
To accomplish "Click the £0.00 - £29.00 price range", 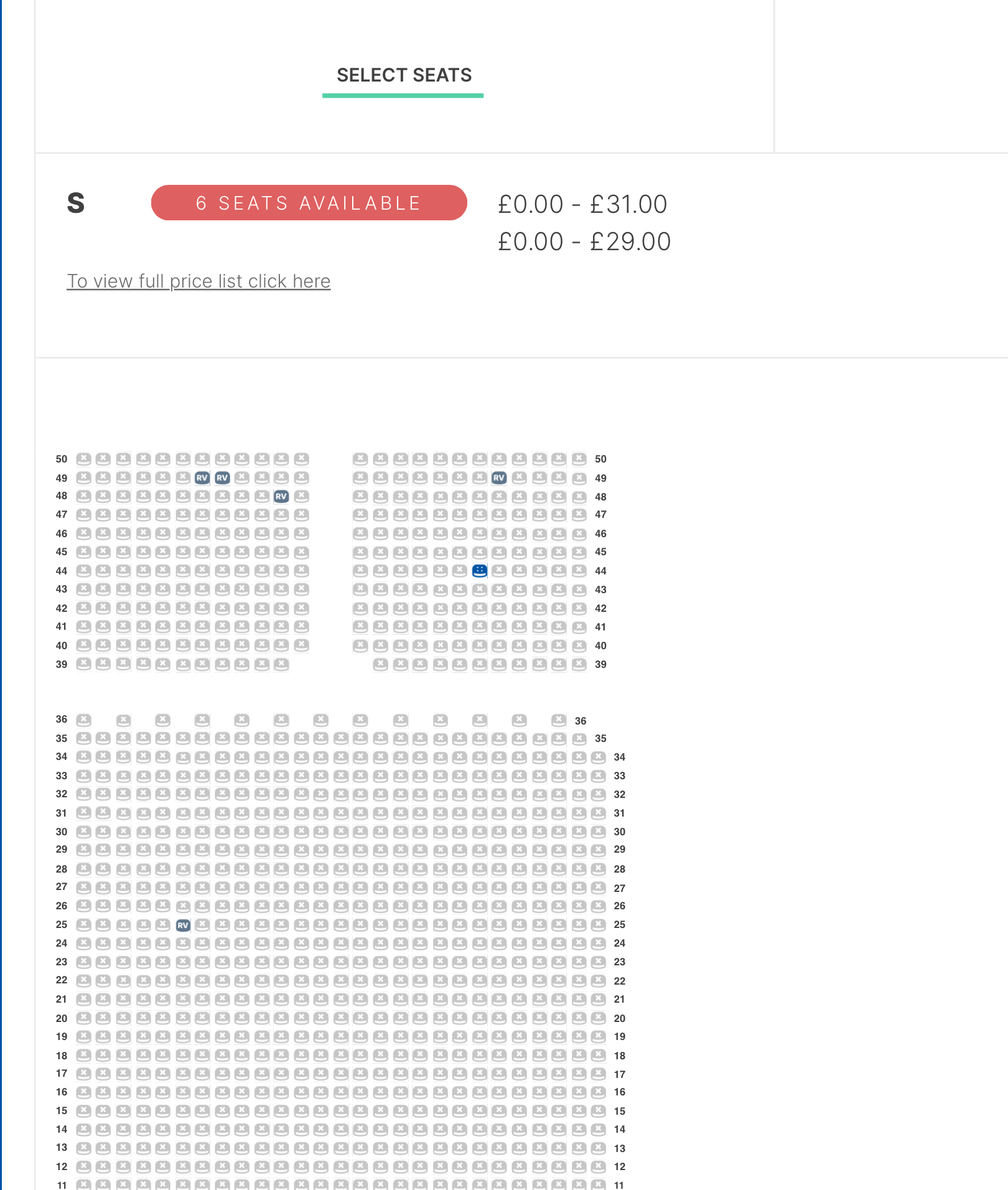I will pyautogui.click(x=584, y=241).
